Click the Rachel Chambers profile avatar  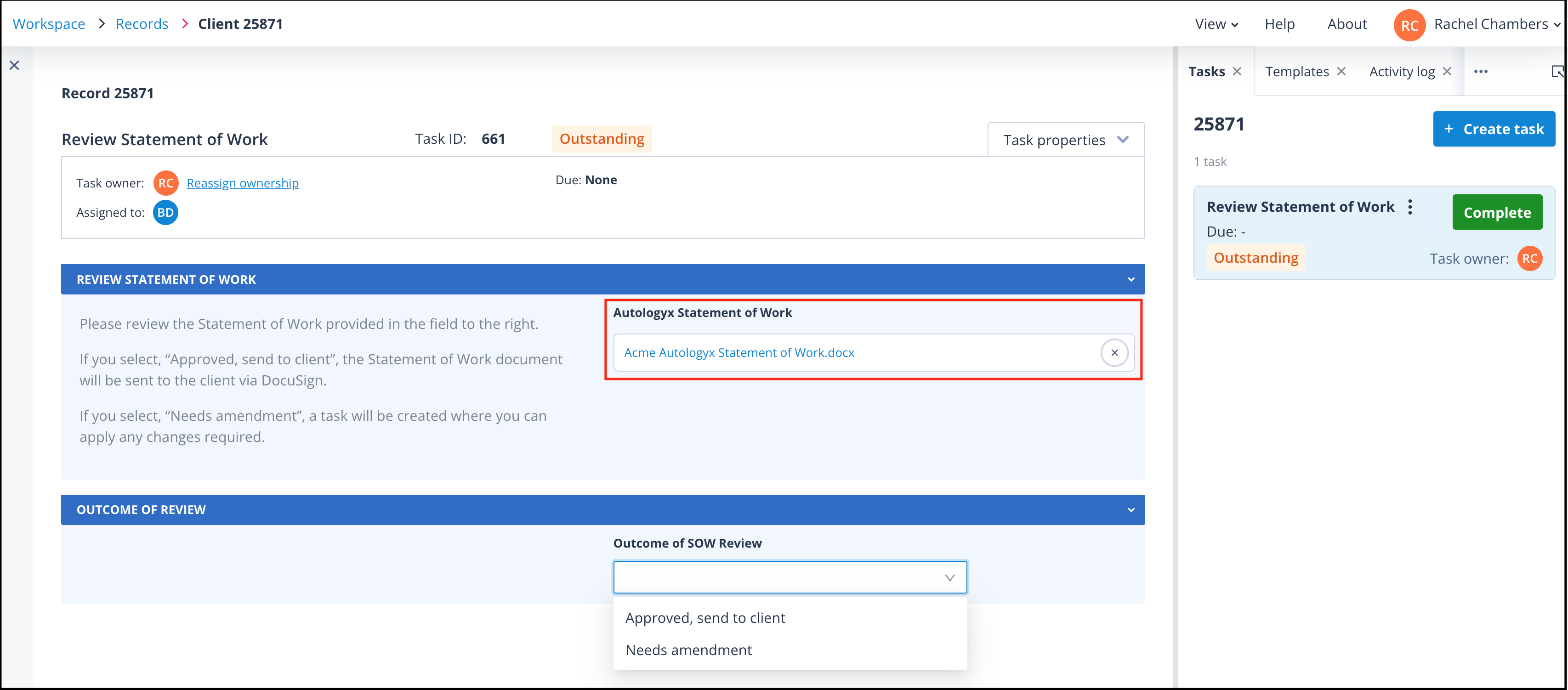click(x=1409, y=25)
